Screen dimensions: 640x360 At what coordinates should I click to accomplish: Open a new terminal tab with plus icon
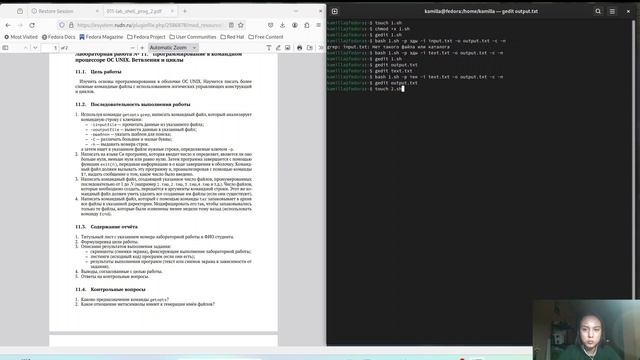[335, 11]
